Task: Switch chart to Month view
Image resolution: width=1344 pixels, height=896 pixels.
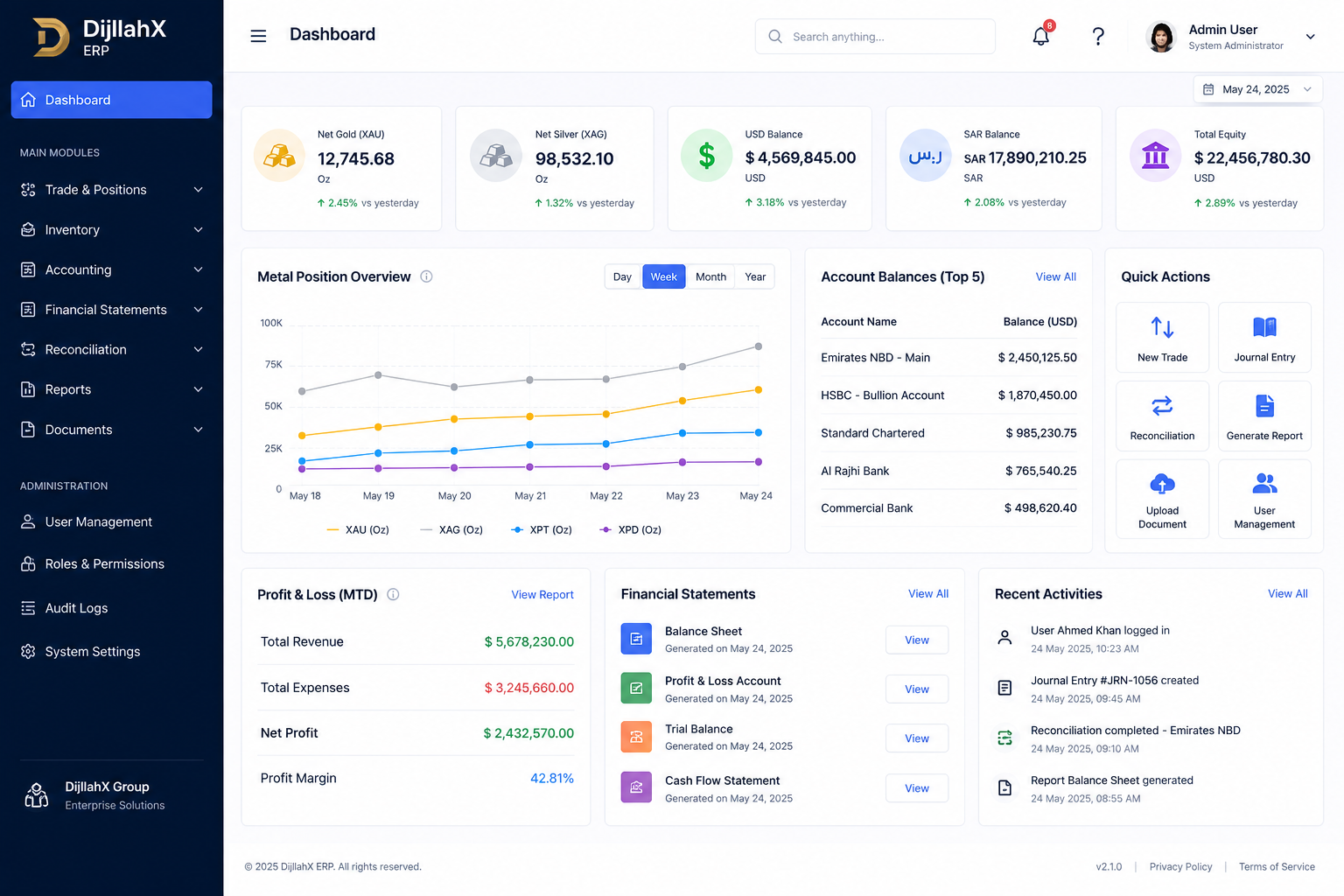Action: (x=710, y=276)
